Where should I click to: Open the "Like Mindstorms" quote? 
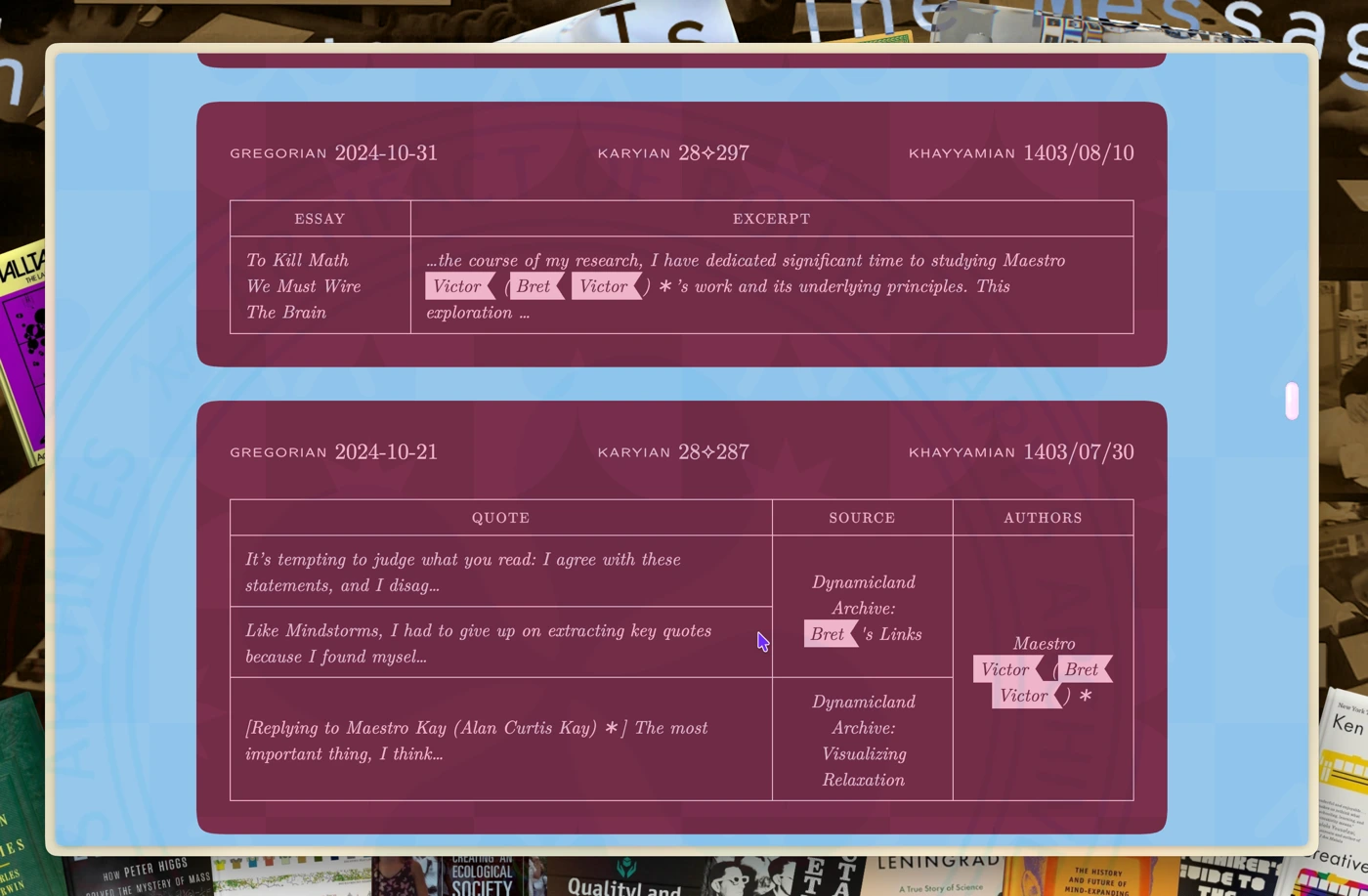tap(478, 644)
